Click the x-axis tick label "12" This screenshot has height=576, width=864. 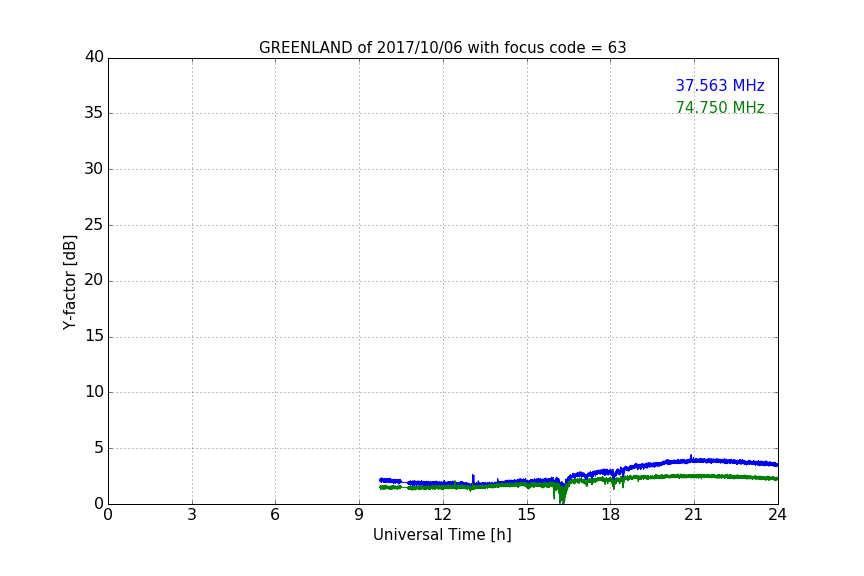pos(442,515)
